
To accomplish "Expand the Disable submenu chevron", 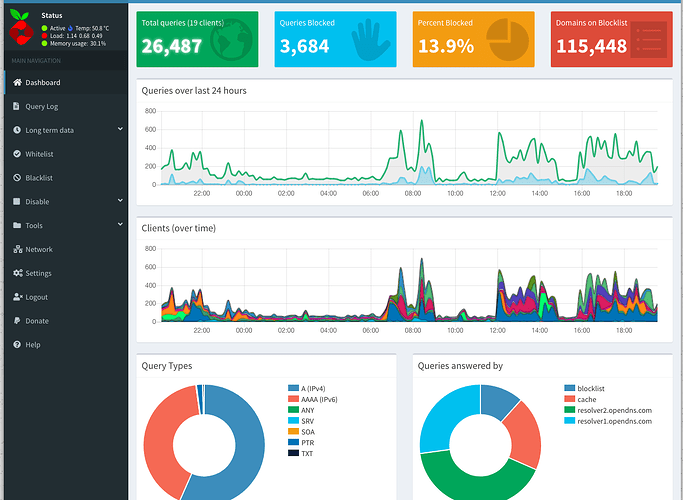I will (120, 201).
